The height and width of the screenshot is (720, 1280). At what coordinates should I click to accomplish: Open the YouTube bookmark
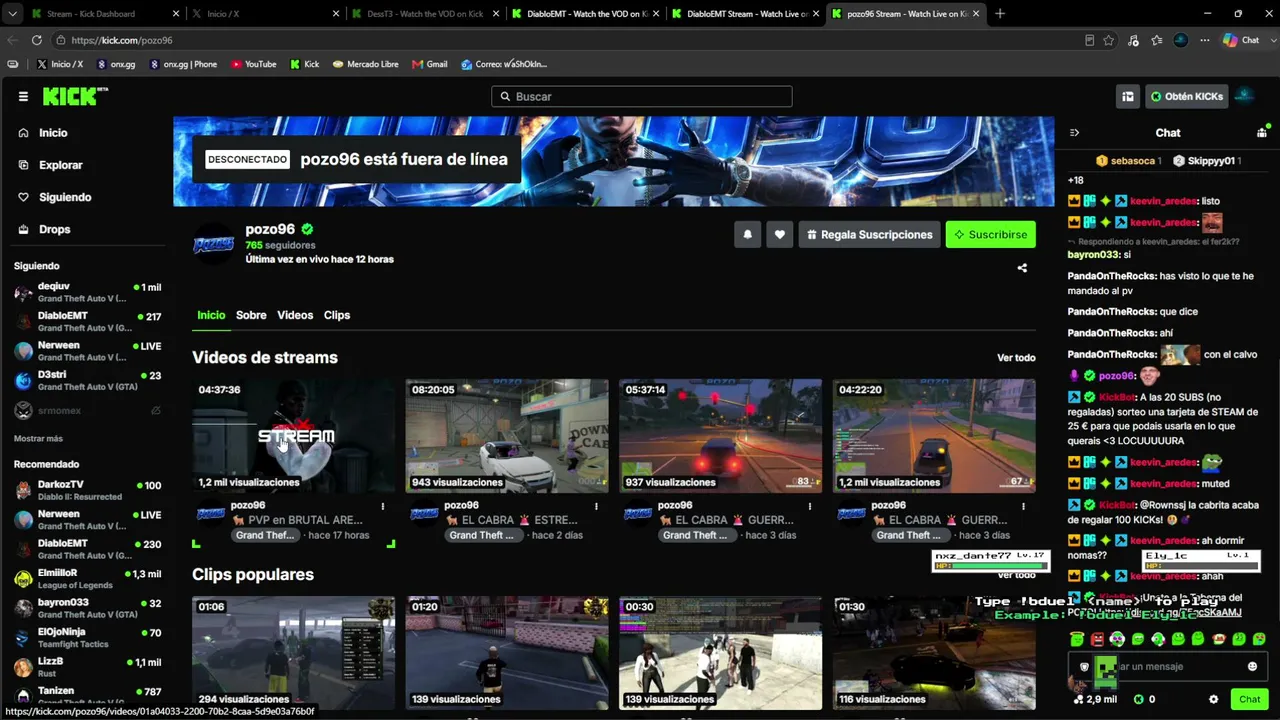[253, 64]
